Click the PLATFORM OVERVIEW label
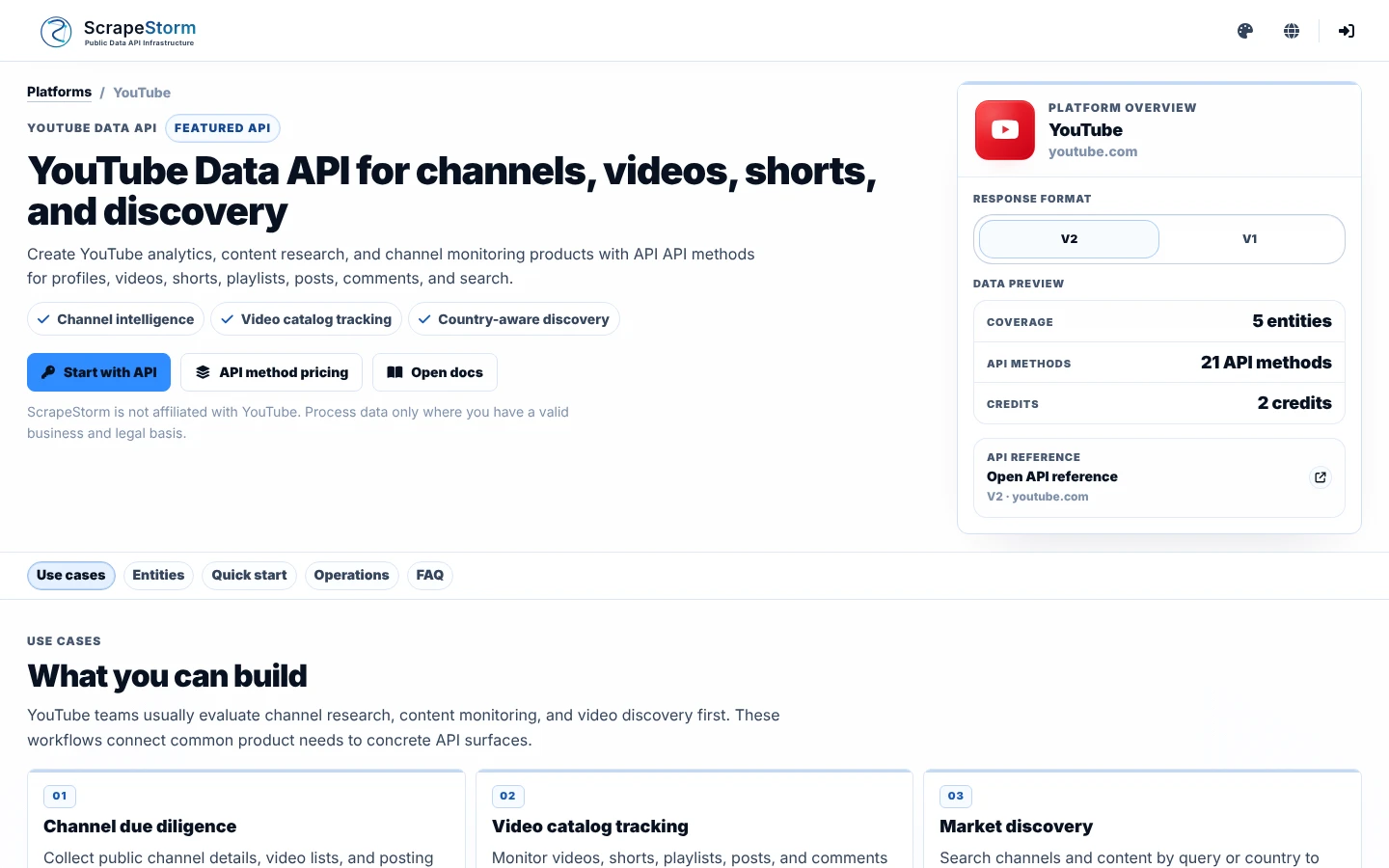The height and width of the screenshot is (868, 1389). coord(1123,108)
